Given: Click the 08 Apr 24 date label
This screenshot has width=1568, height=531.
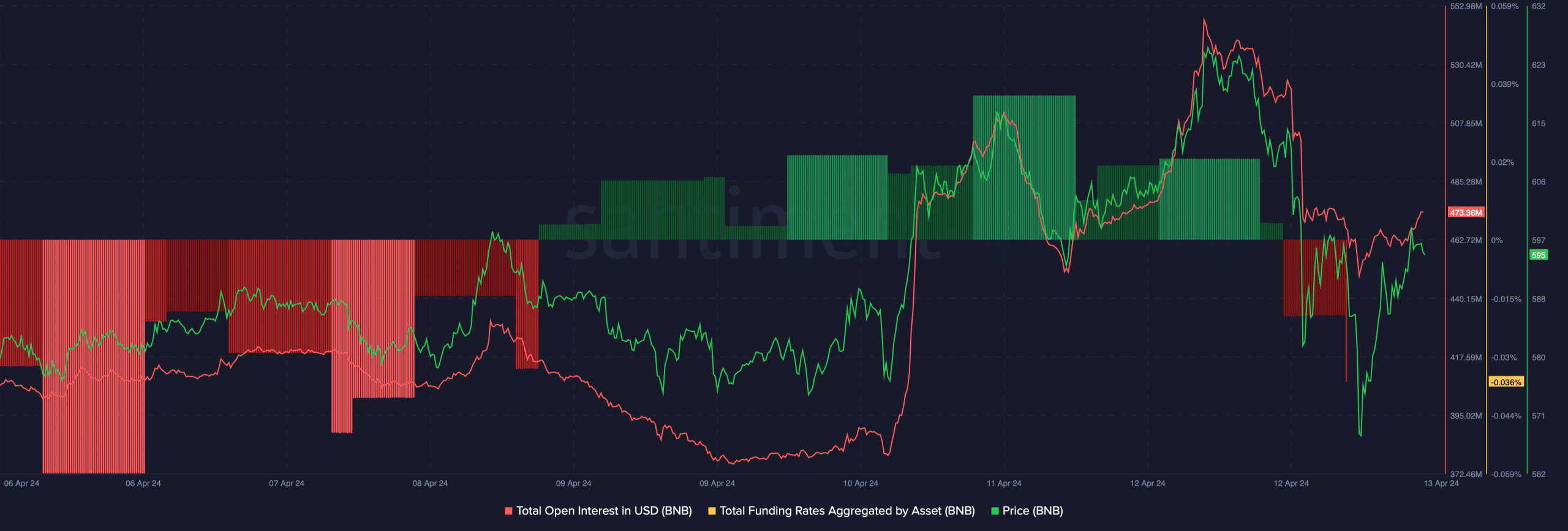Looking at the screenshot, I should (430, 484).
